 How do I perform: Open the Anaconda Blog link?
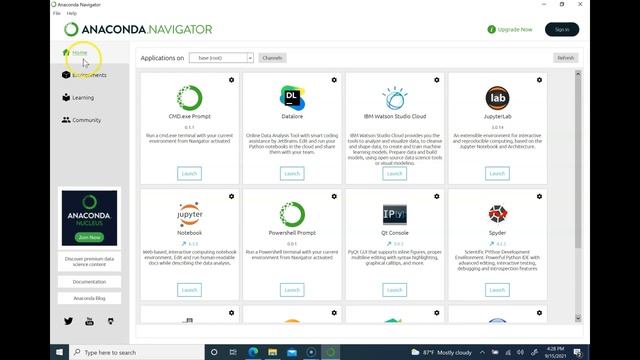pos(89,298)
